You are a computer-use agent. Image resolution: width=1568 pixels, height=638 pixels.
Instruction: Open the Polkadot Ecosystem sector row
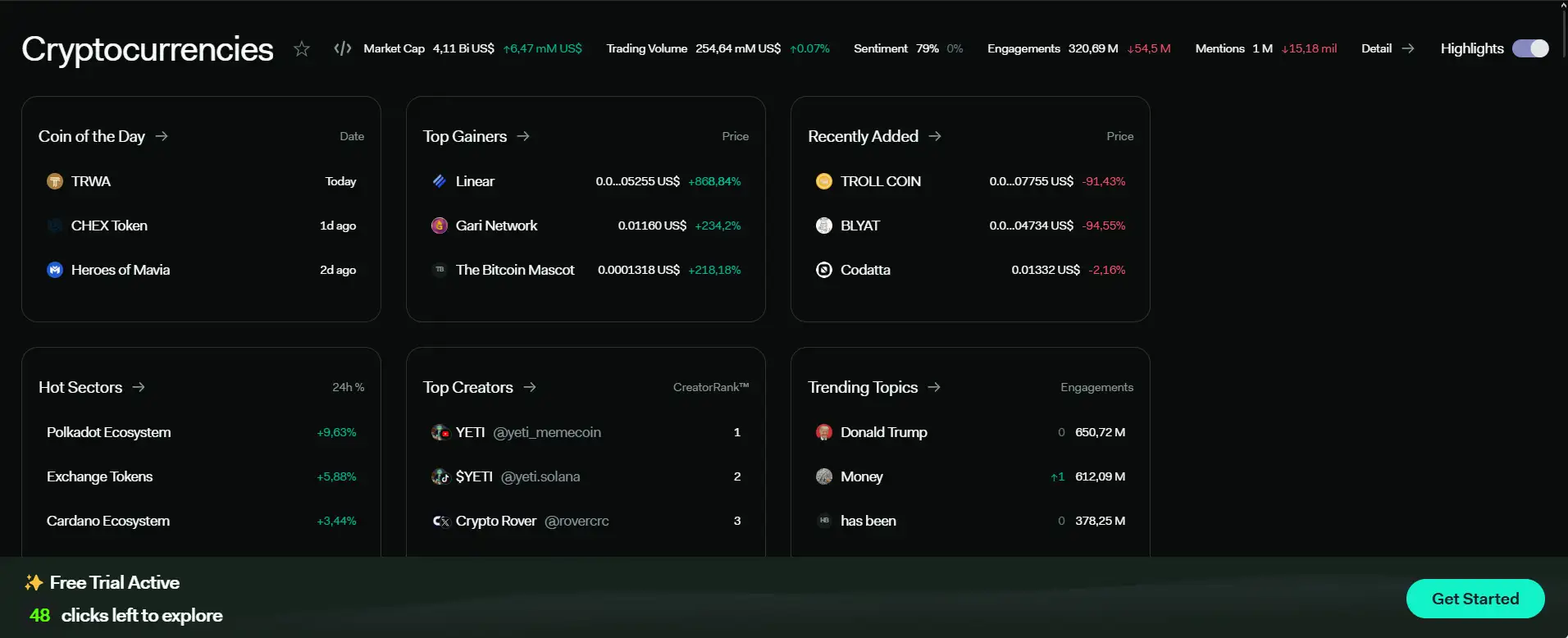(109, 432)
